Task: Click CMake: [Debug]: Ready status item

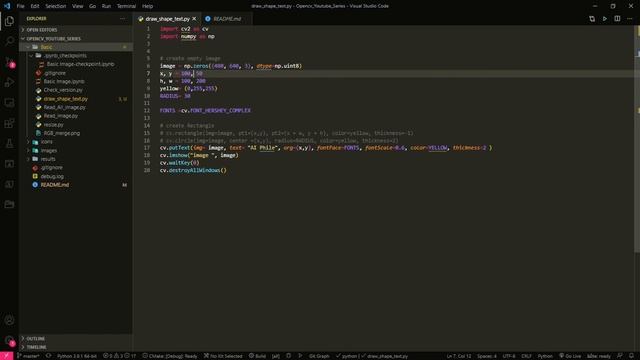Action: [170, 356]
